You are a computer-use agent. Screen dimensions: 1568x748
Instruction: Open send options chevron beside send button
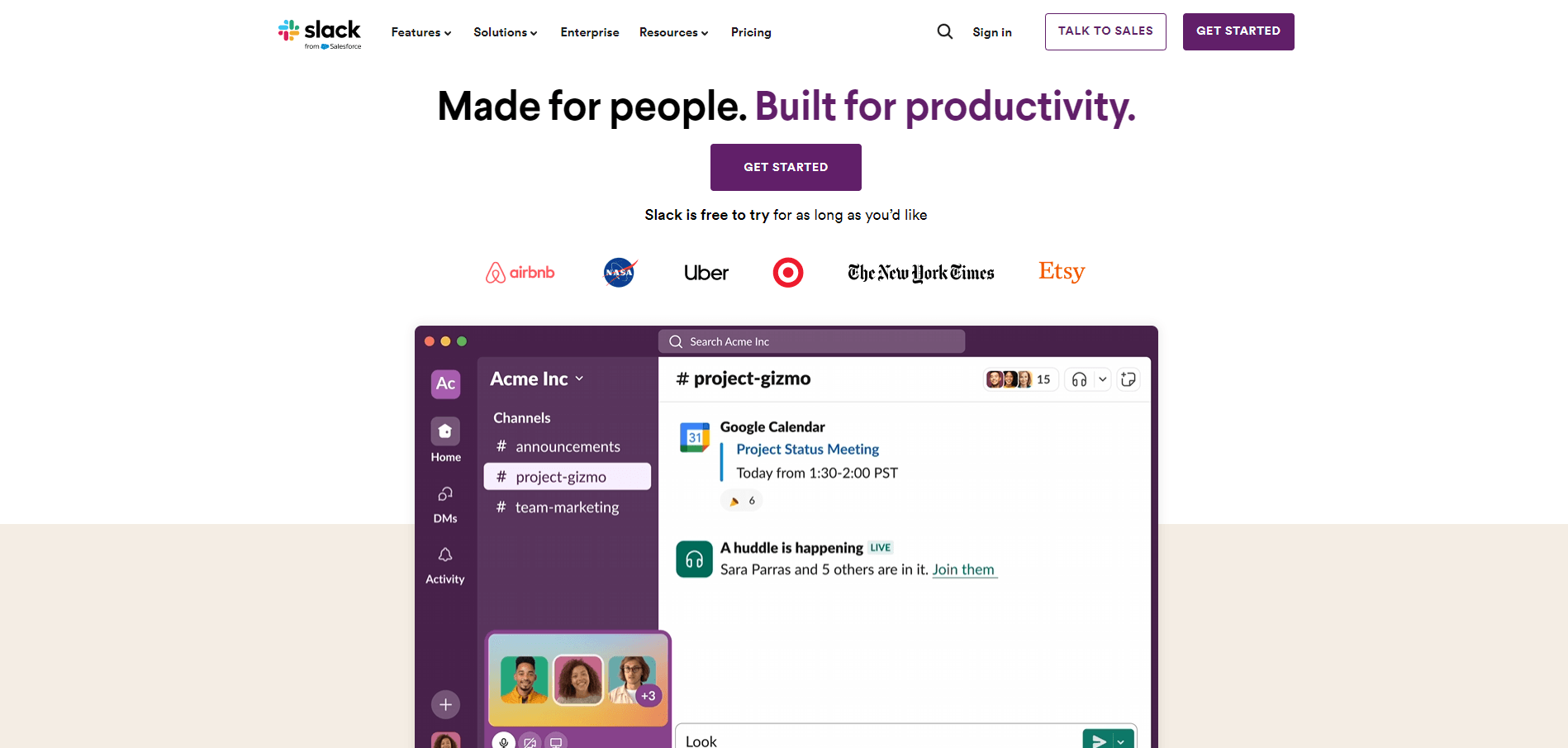click(1122, 741)
